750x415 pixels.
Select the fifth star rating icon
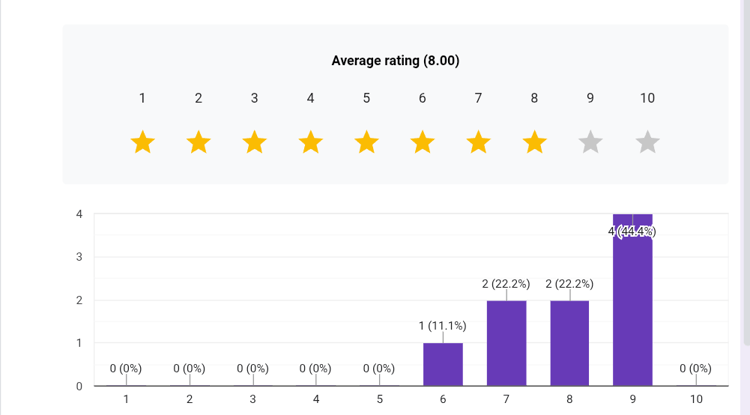pos(367,143)
